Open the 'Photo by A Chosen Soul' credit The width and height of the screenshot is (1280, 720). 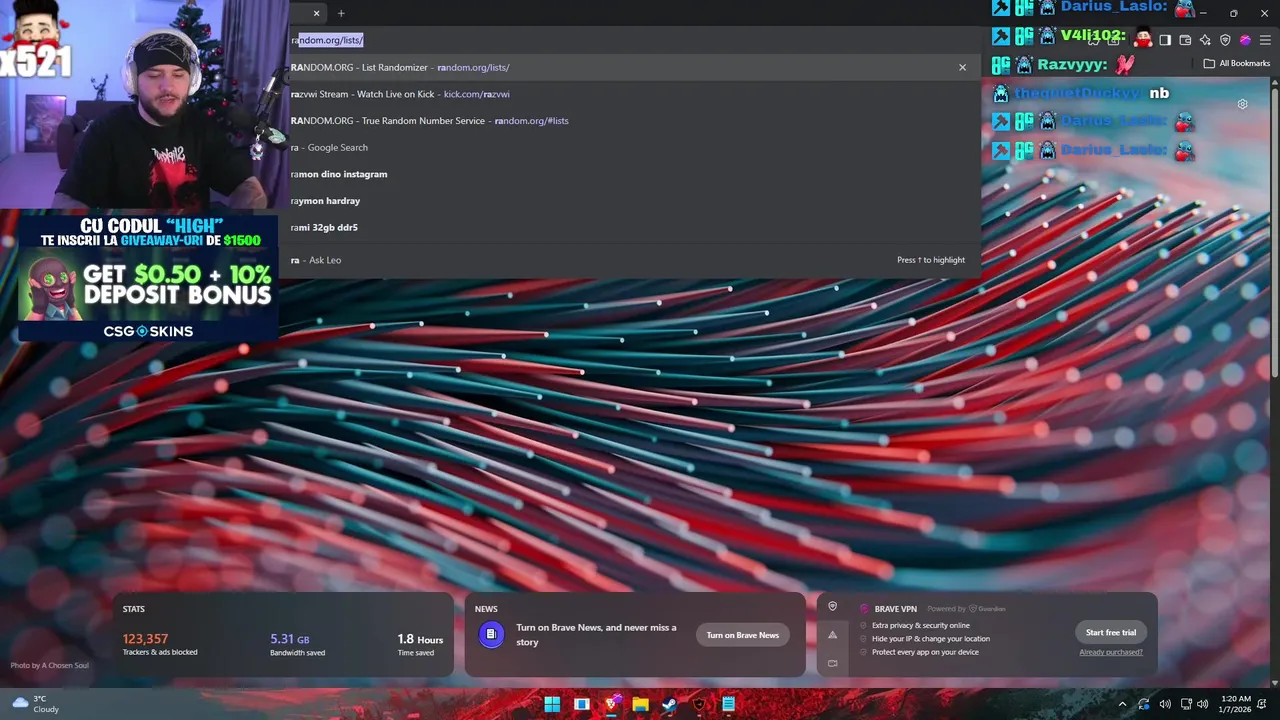click(x=49, y=665)
